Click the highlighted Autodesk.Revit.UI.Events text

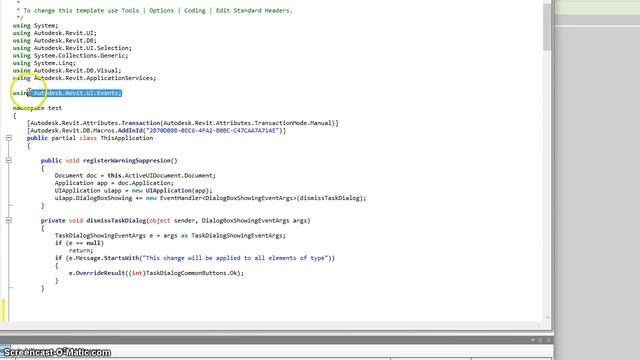point(77,93)
